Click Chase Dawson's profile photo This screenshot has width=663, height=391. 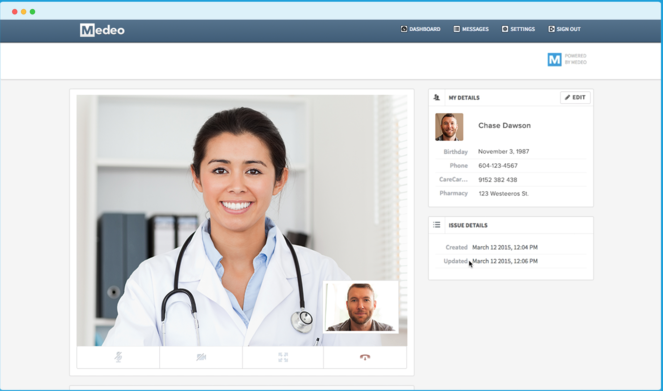(449, 127)
